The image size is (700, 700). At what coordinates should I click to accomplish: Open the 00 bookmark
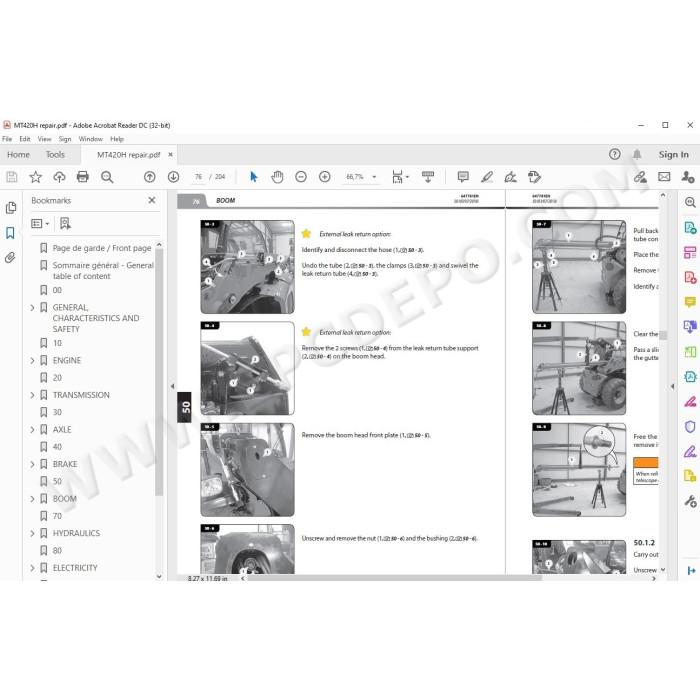(57, 291)
